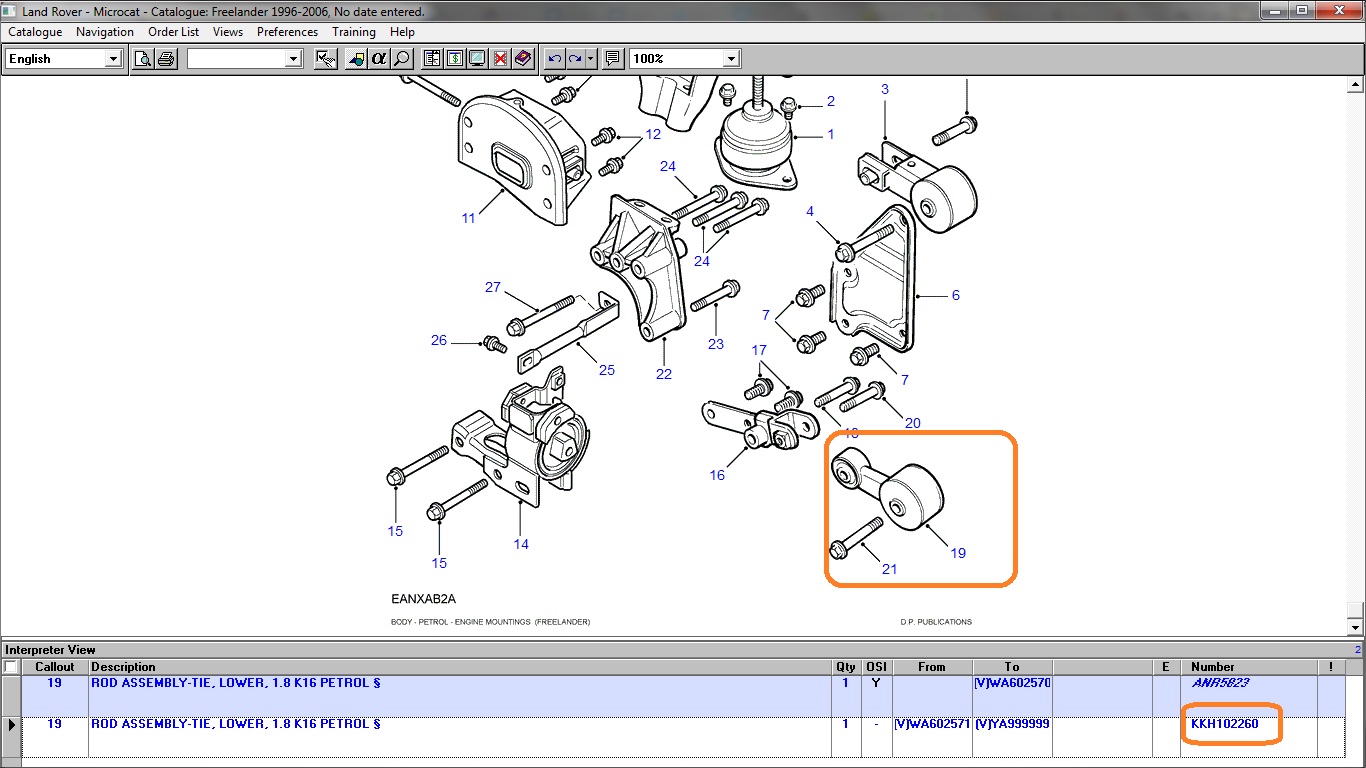Click the redo forward arrow icon
The image size is (1366, 768).
[x=575, y=59]
